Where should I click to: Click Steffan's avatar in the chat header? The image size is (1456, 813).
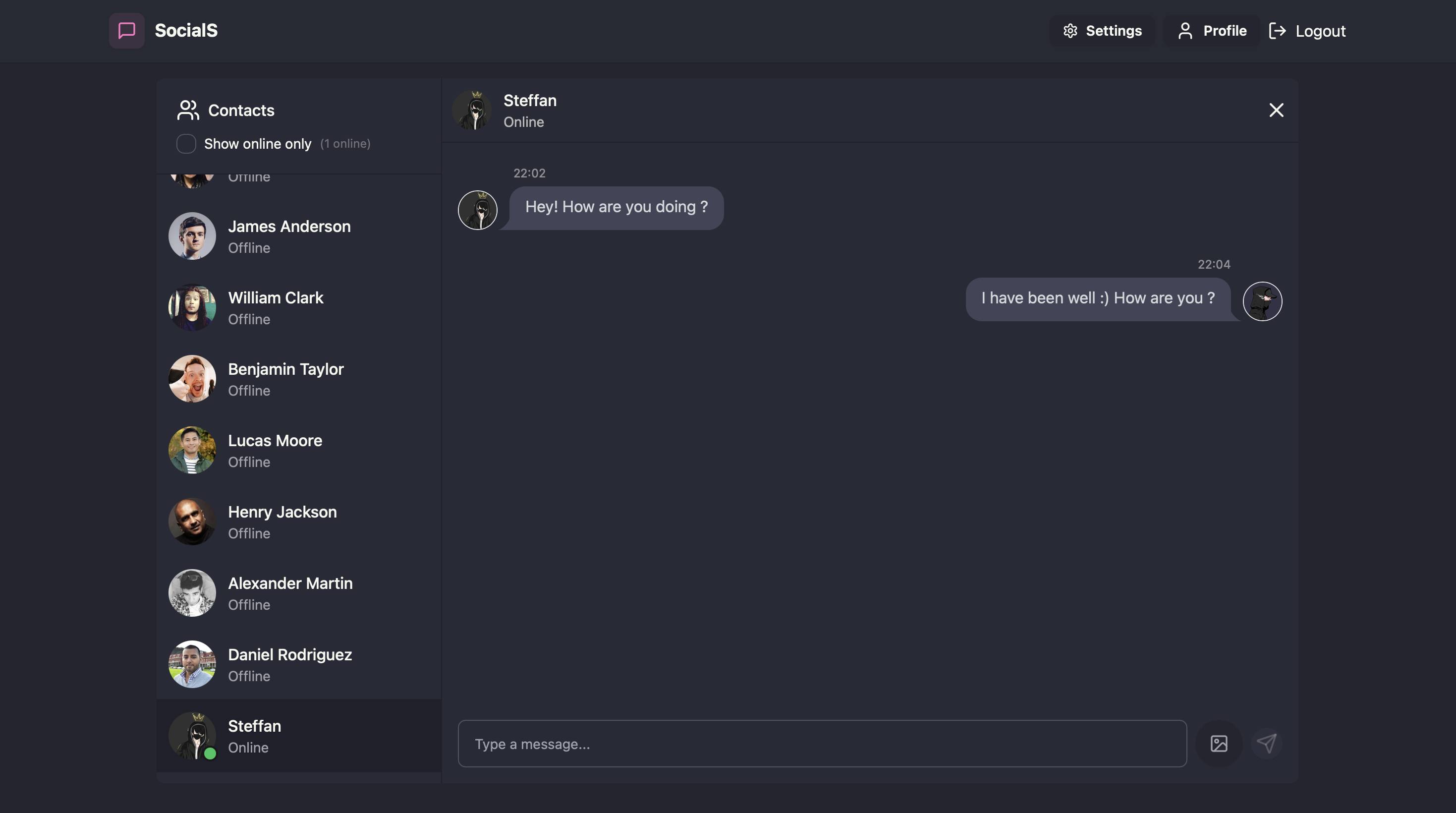[x=472, y=110]
